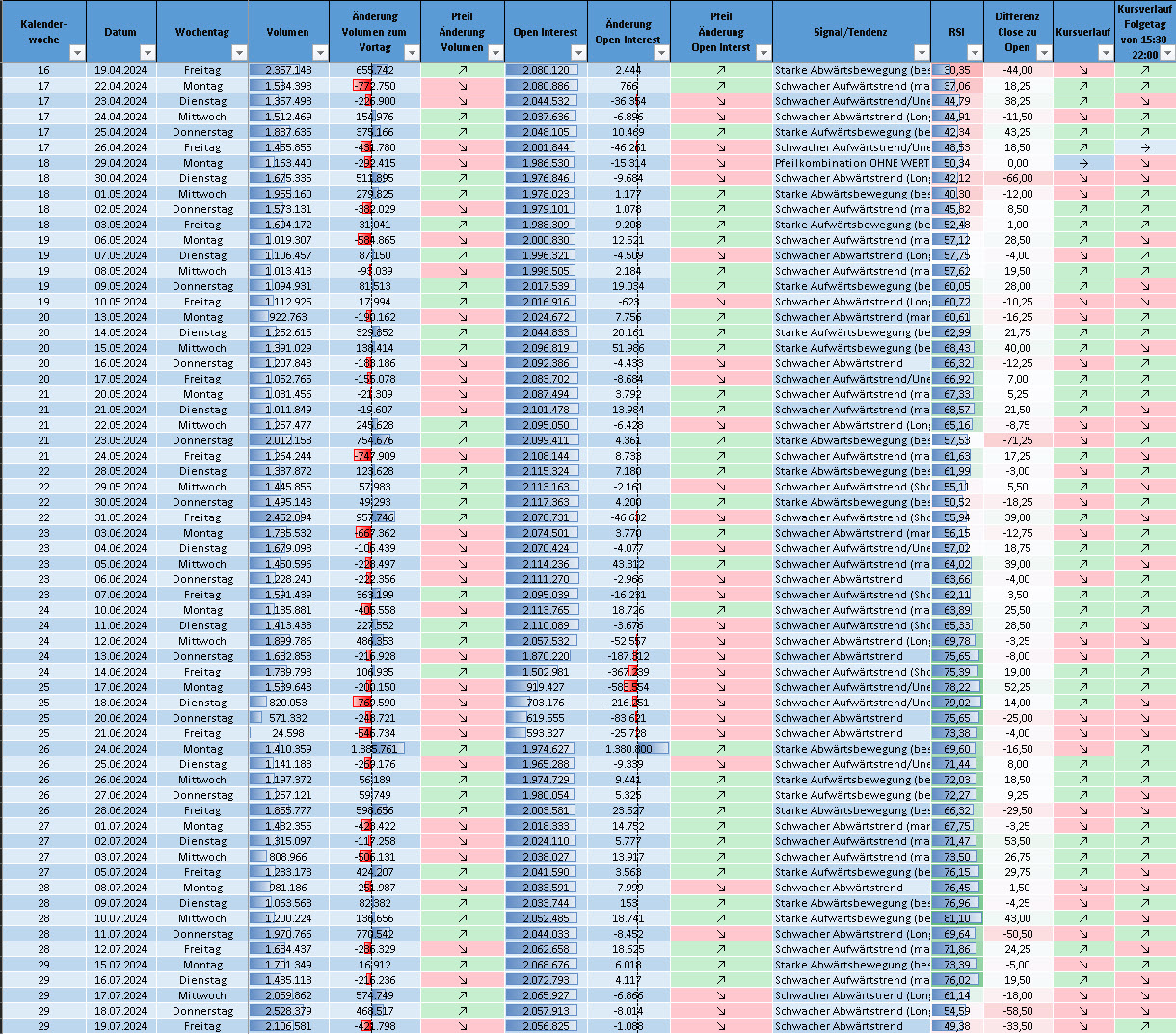
Task: Open the Pfeil Änderung Volumen filter dropdown
Action: [494, 53]
